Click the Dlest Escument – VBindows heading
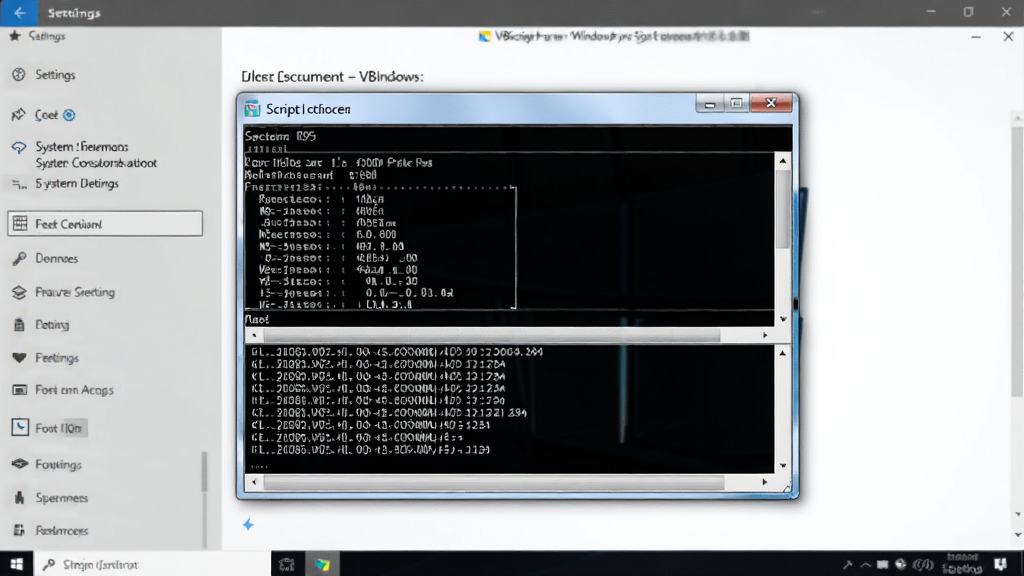This screenshot has height=576, width=1024. (x=332, y=76)
